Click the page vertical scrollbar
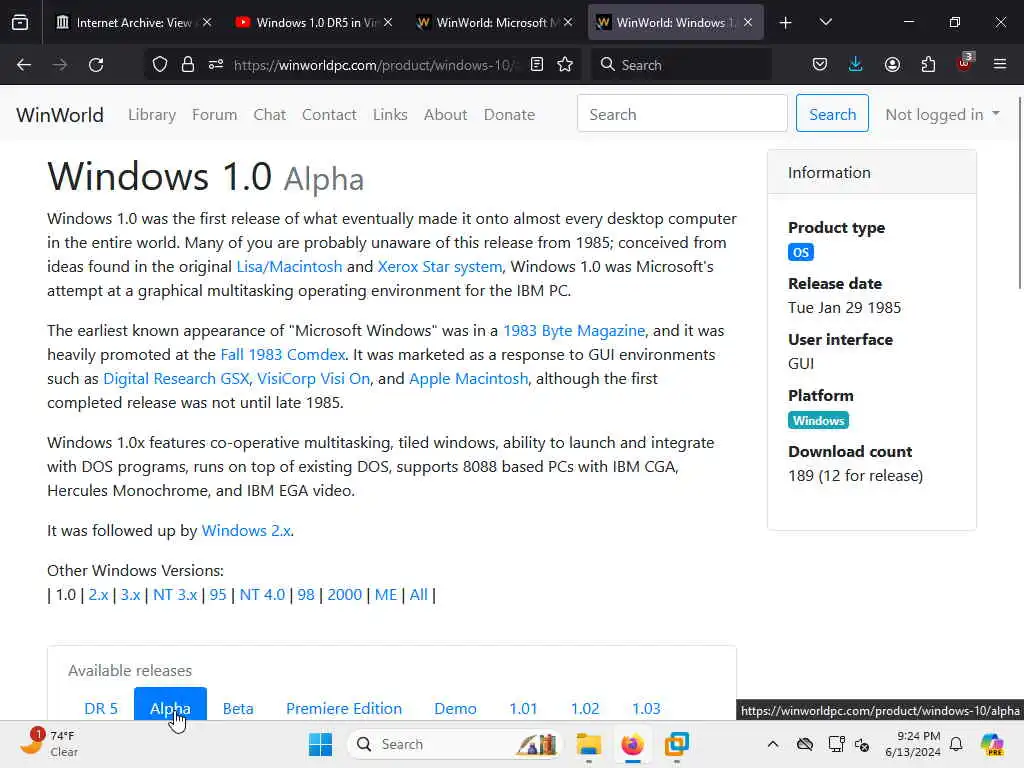 point(1019,193)
